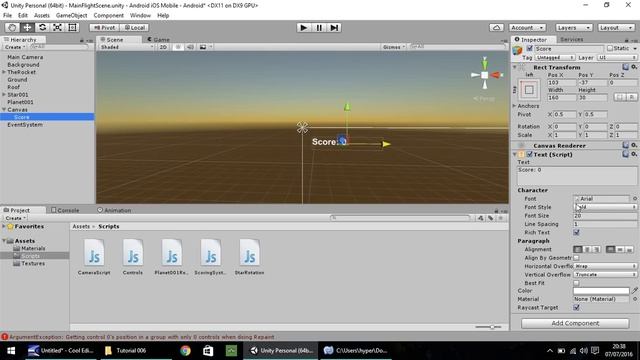Toggle the Text (Script) enabled checkbox
The width and height of the screenshot is (640, 360).
coord(529,154)
